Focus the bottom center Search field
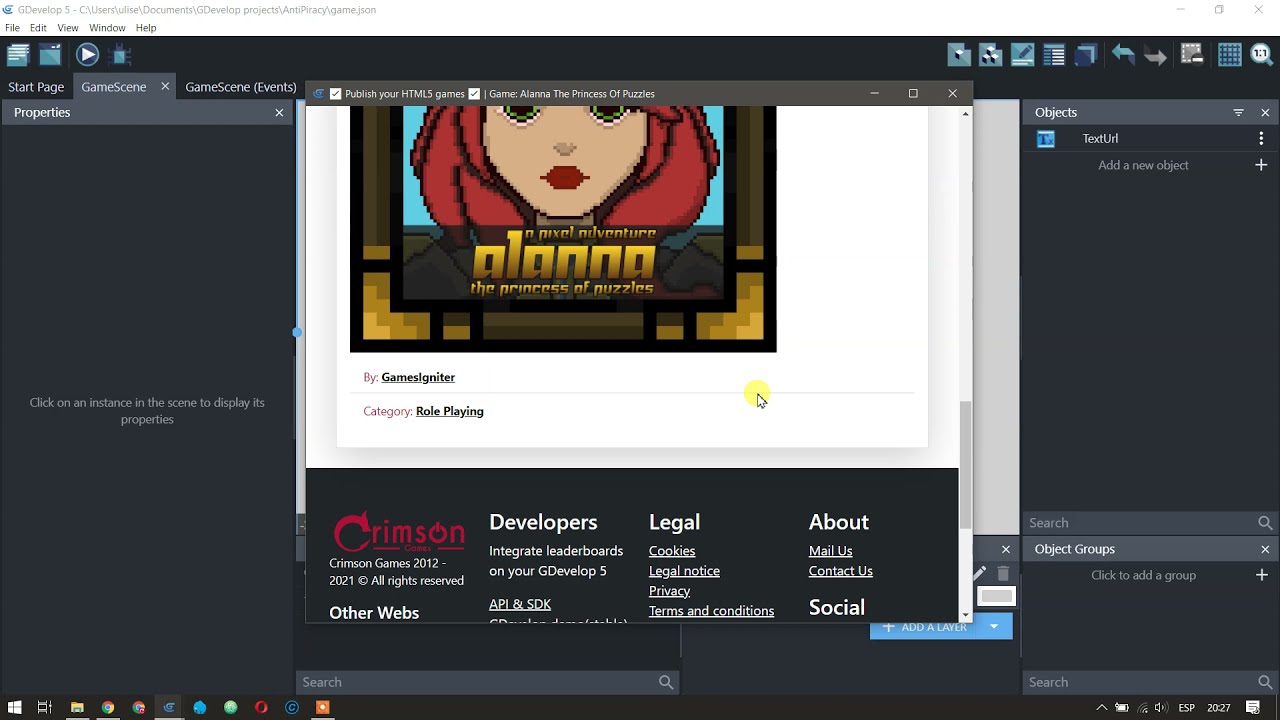The image size is (1280, 720). point(476,682)
